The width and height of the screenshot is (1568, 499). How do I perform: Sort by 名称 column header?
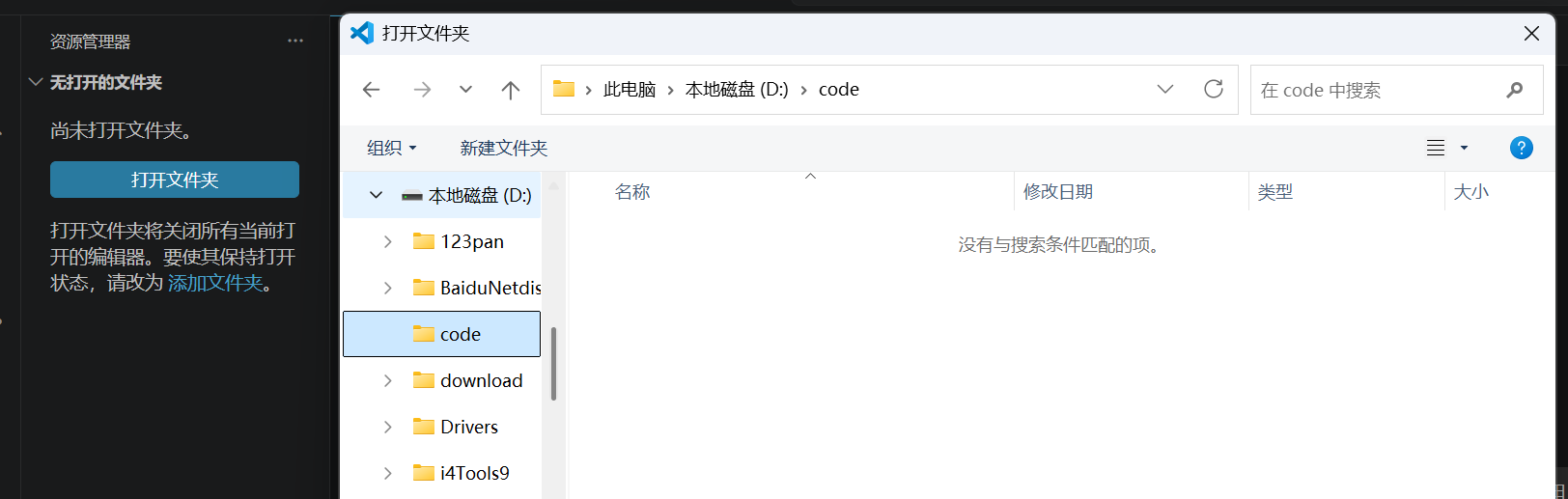click(632, 192)
